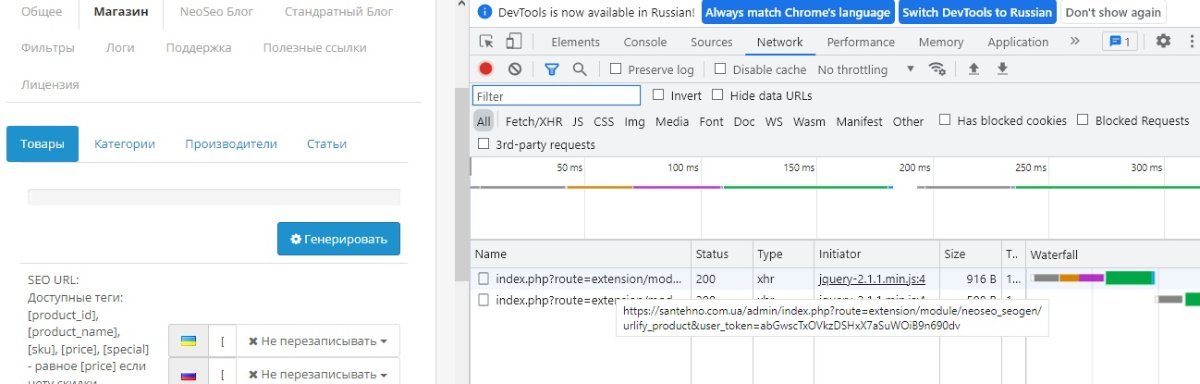Open Russian SEO URL overwrite dropdown
The width and height of the screenshot is (1200, 384).
click(x=318, y=375)
